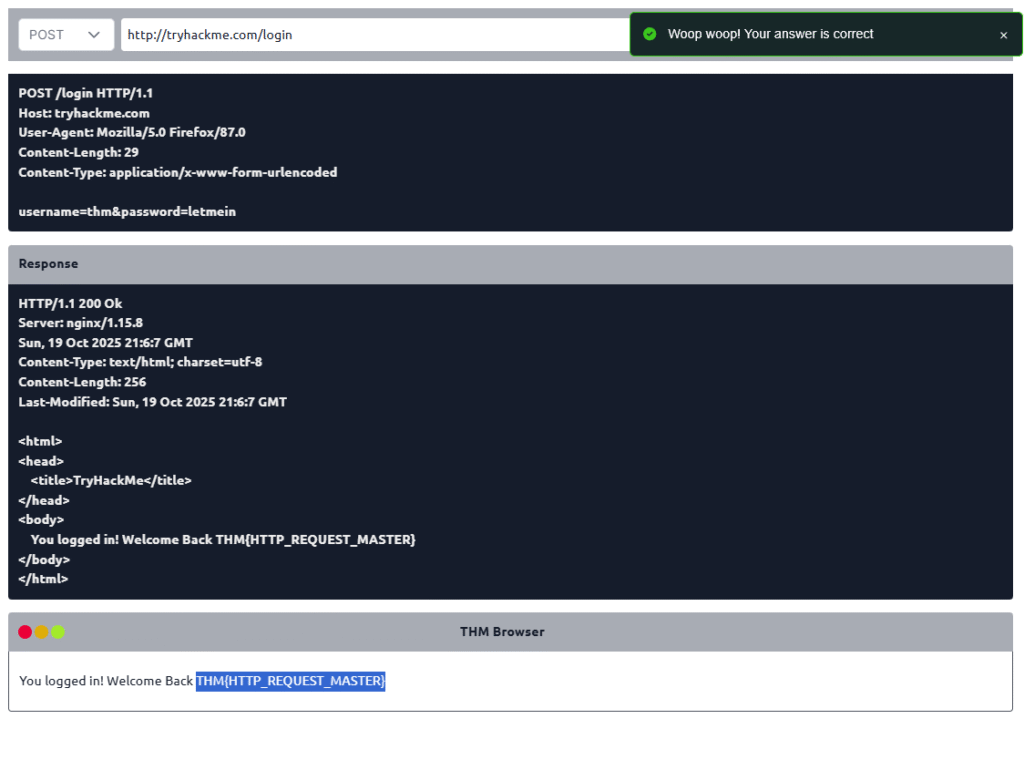Screen dimensions: 1024x760
Task: Select the User-Agent header line
Action: pyautogui.click(x=132, y=132)
